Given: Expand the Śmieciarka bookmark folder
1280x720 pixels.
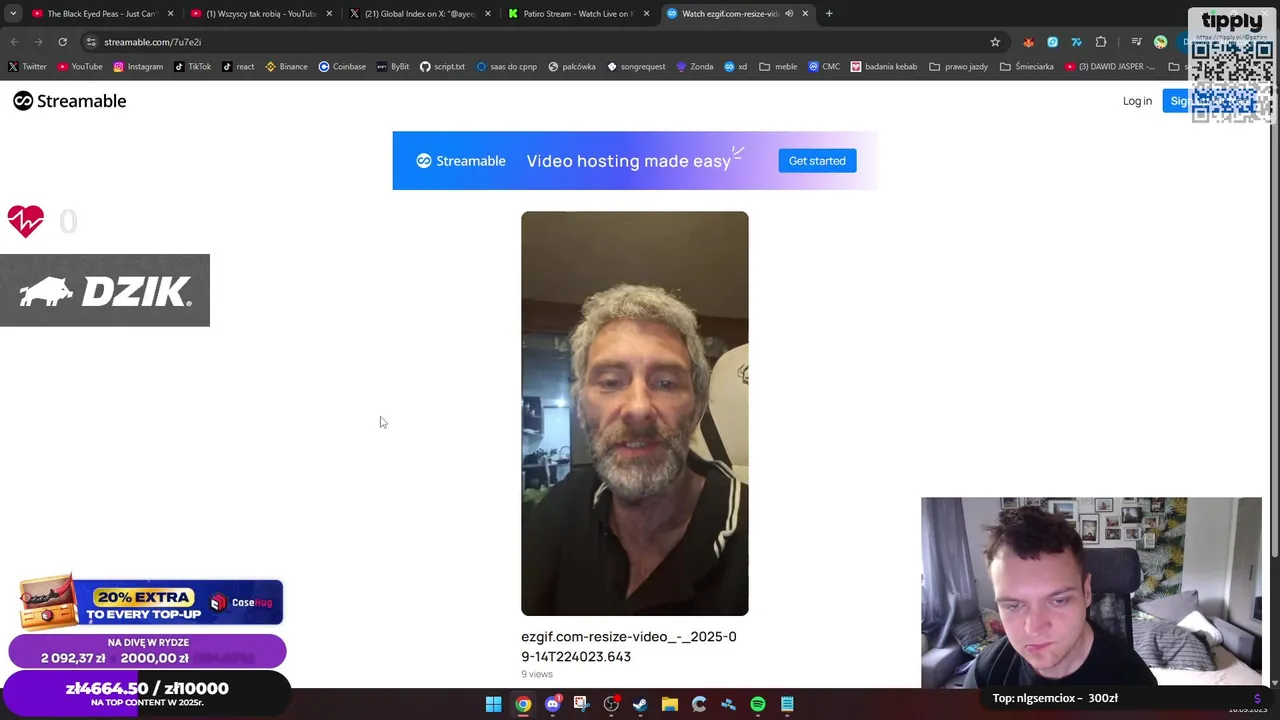Looking at the screenshot, I should (1026, 67).
